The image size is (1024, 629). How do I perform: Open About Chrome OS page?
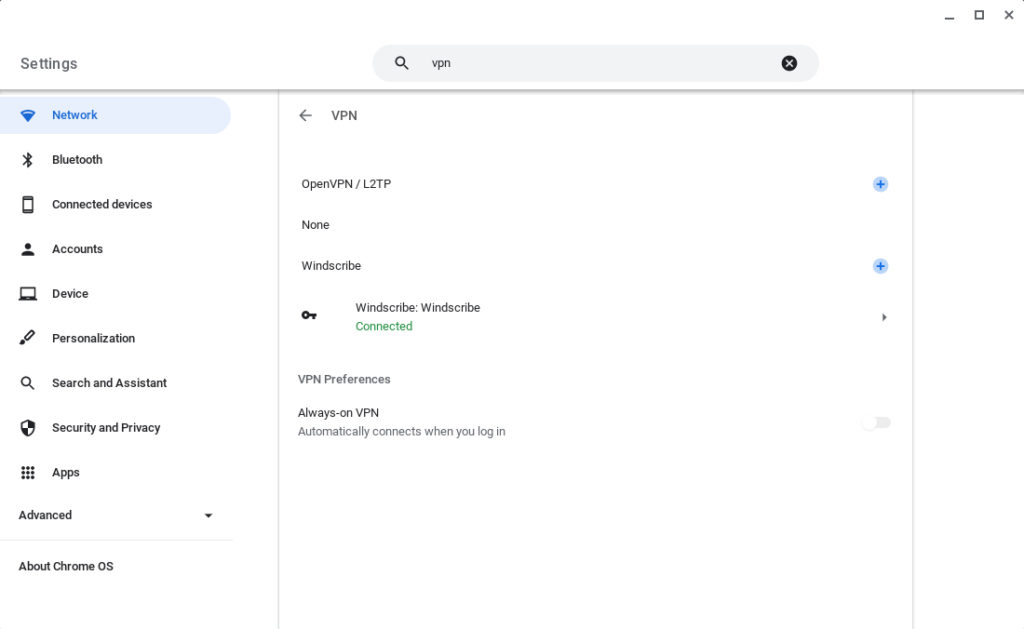66,566
